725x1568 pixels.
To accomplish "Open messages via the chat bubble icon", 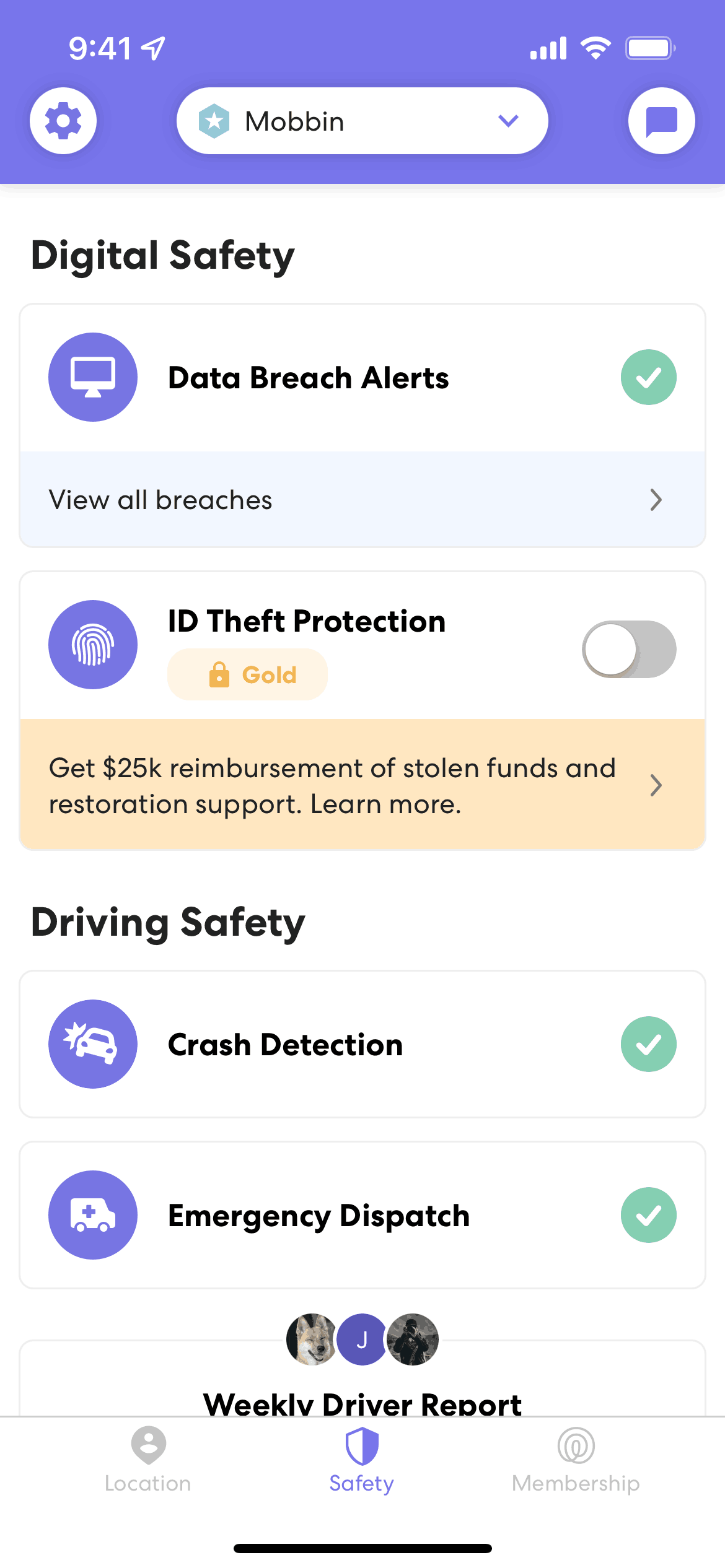I will pyautogui.click(x=662, y=121).
